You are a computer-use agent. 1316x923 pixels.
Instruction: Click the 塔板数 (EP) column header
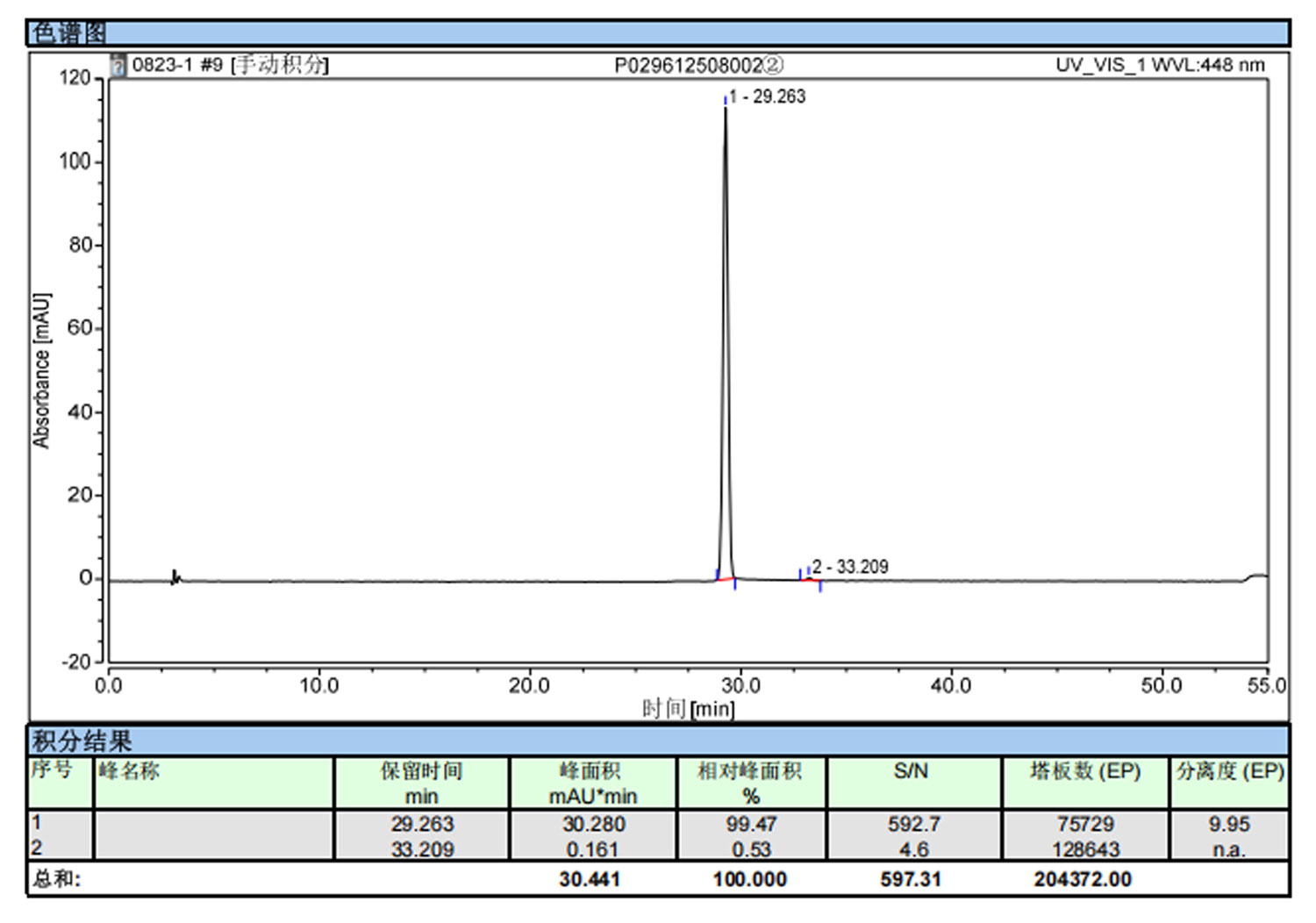[x=1084, y=772]
